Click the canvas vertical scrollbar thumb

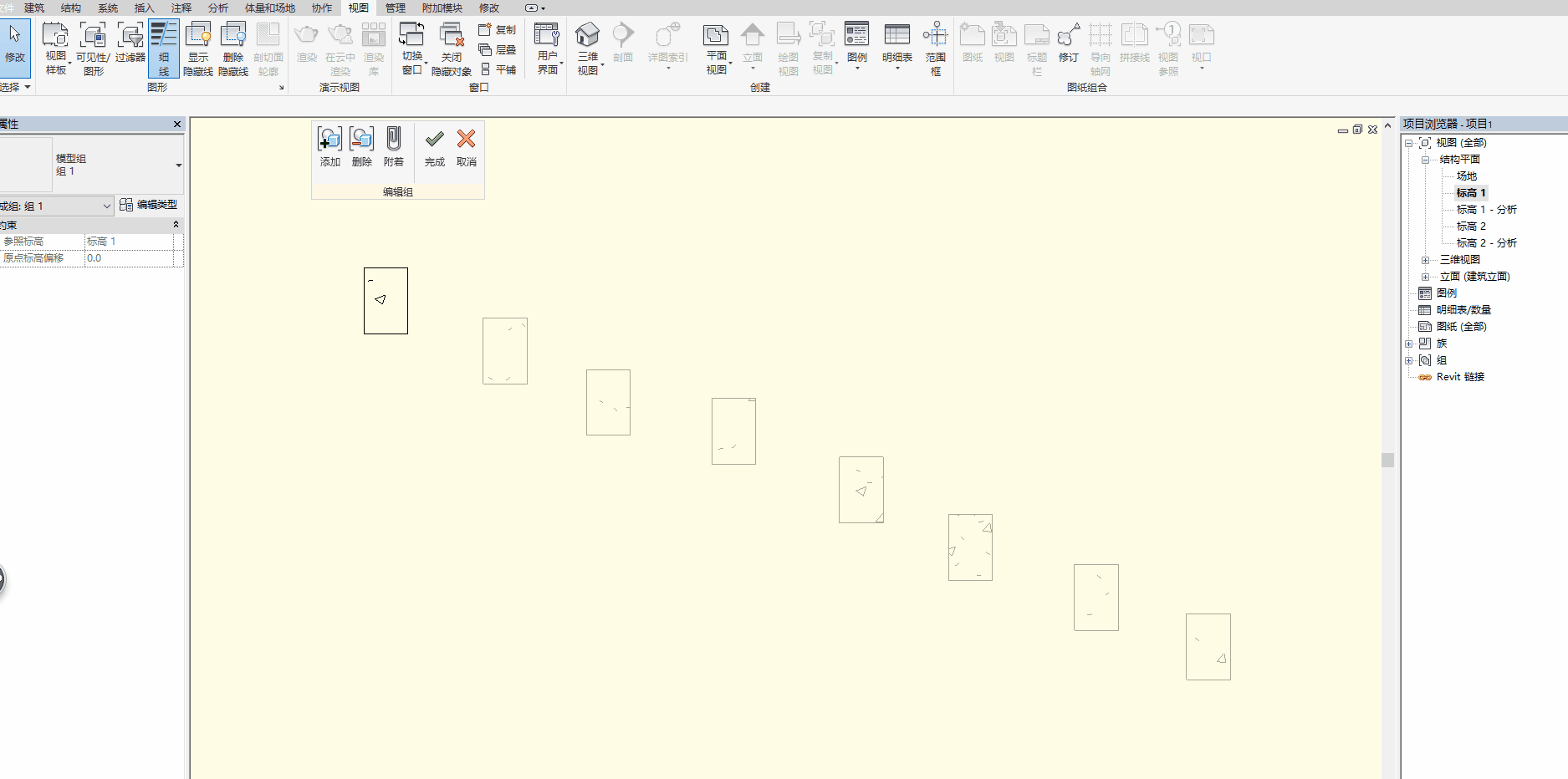[1388, 460]
